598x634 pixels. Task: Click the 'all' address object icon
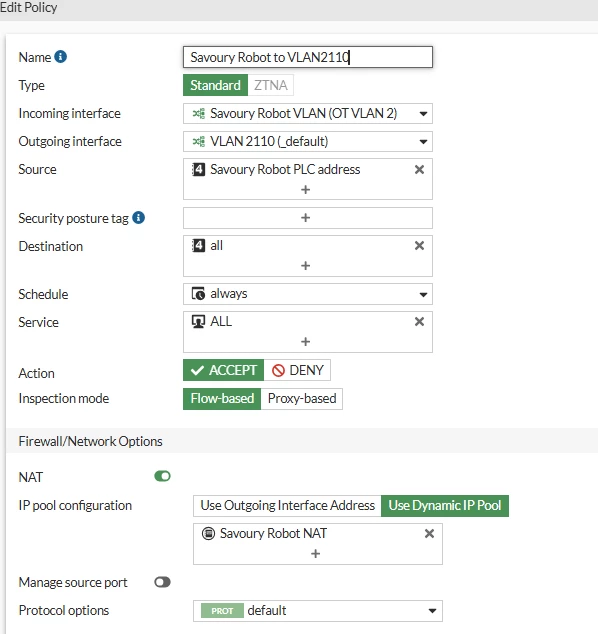pos(198,245)
